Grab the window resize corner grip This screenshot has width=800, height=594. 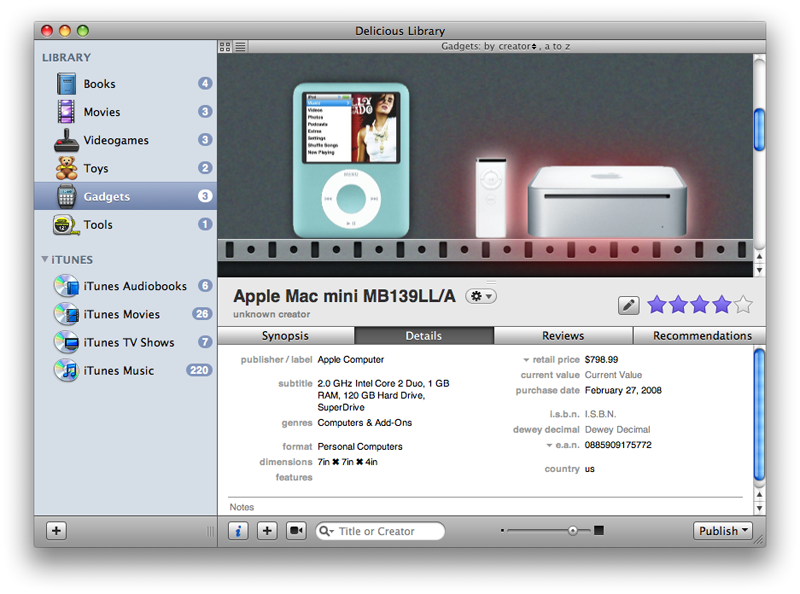(760, 540)
